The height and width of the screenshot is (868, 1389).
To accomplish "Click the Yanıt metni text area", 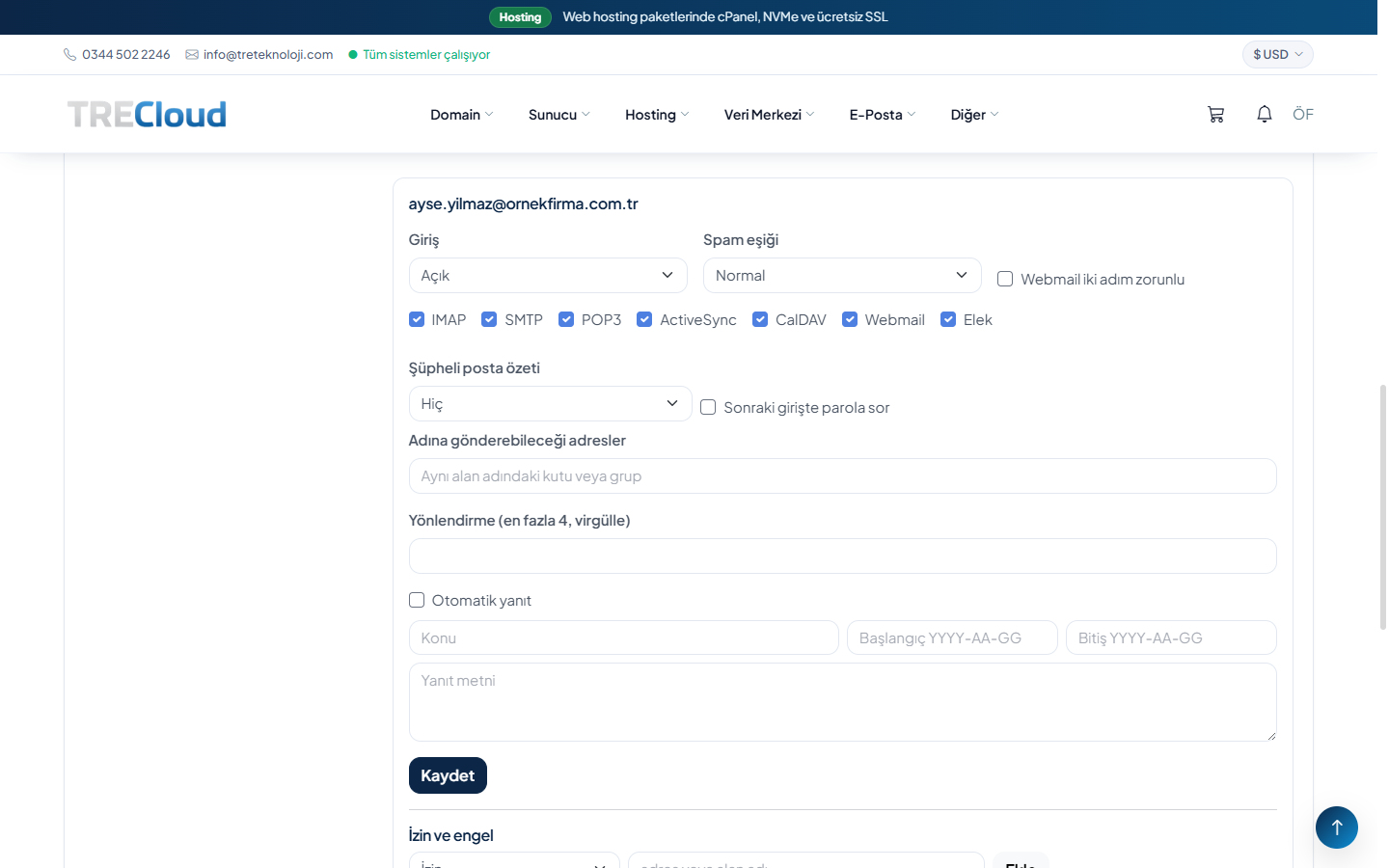I will pyautogui.click(x=843, y=702).
